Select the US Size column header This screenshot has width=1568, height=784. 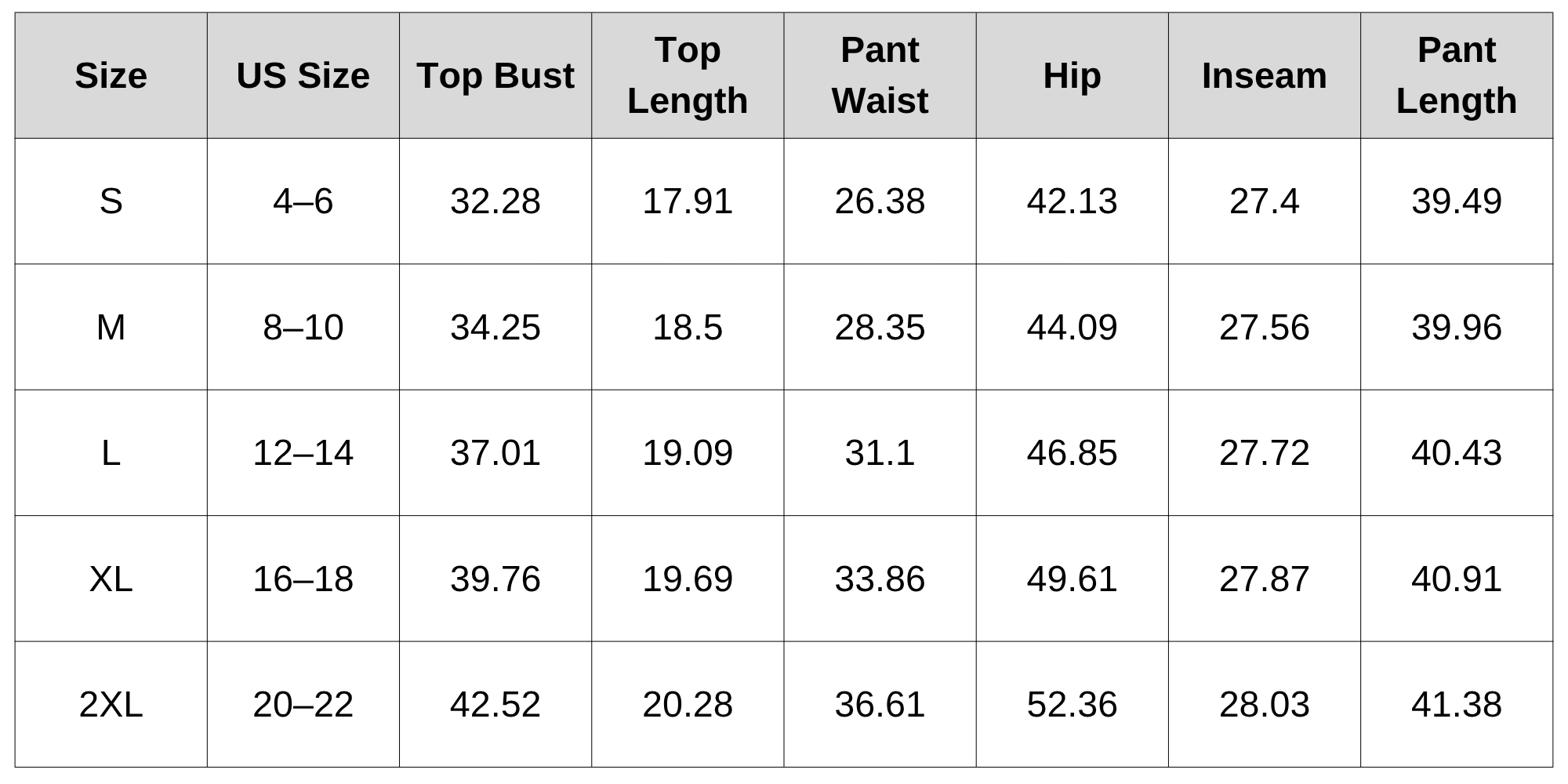click(x=303, y=75)
